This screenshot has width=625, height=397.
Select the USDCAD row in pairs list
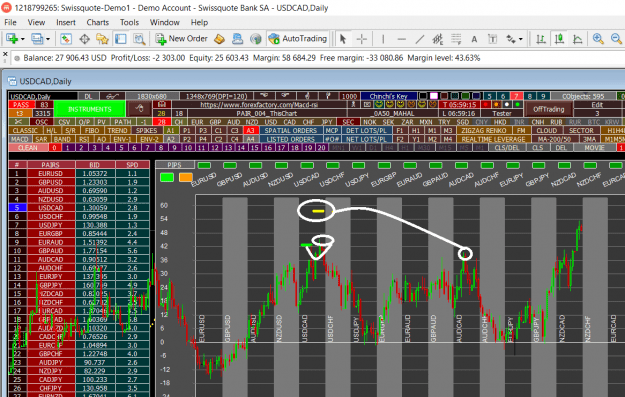(x=79, y=208)
